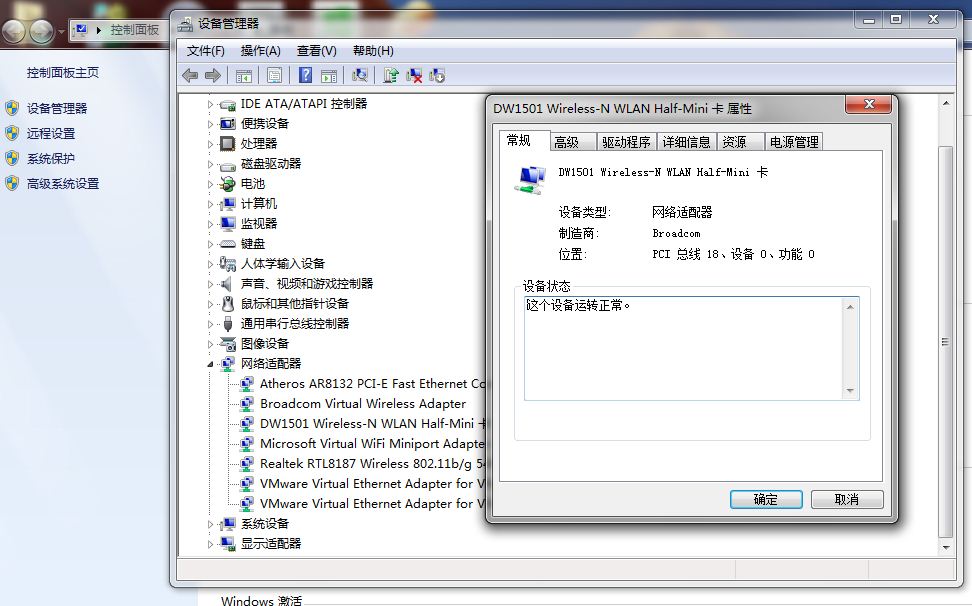972x606 pixels.
Task: Click the Update driver software toolbar icon
Action: (x=391, y=76)
